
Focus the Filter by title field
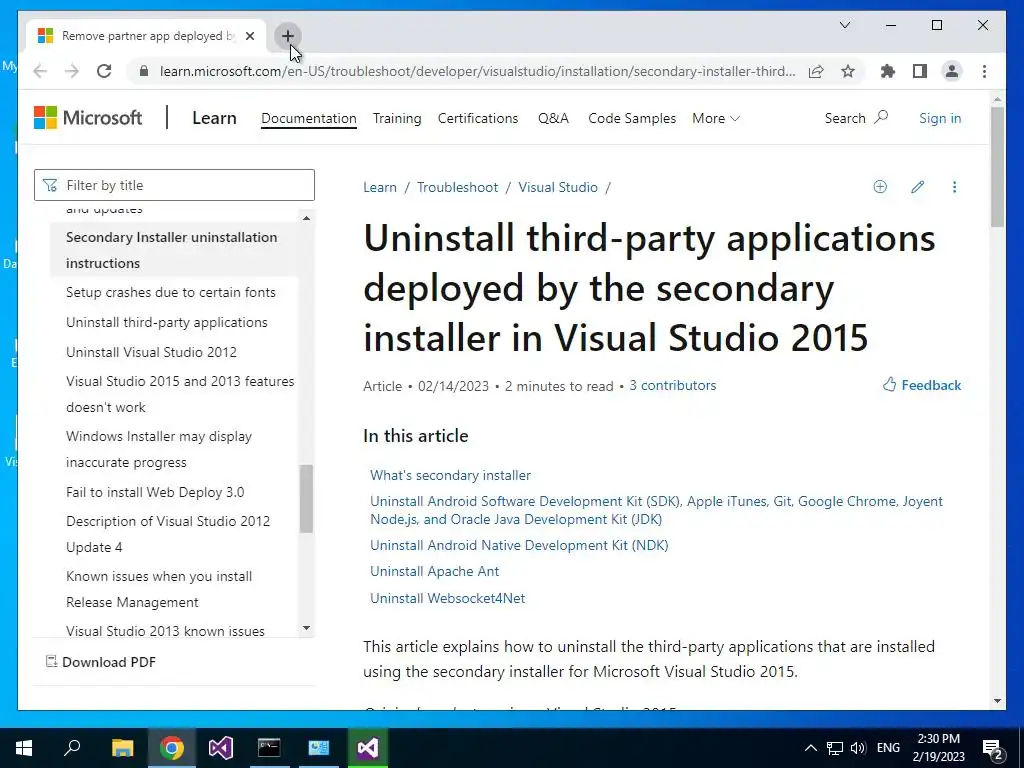[x=174, y=185]
